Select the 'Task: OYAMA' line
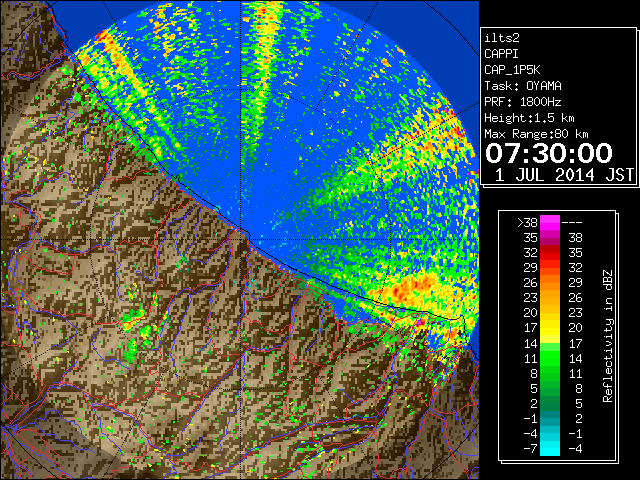The width and height of the screenshot is (640, 480). click(523, 86)
